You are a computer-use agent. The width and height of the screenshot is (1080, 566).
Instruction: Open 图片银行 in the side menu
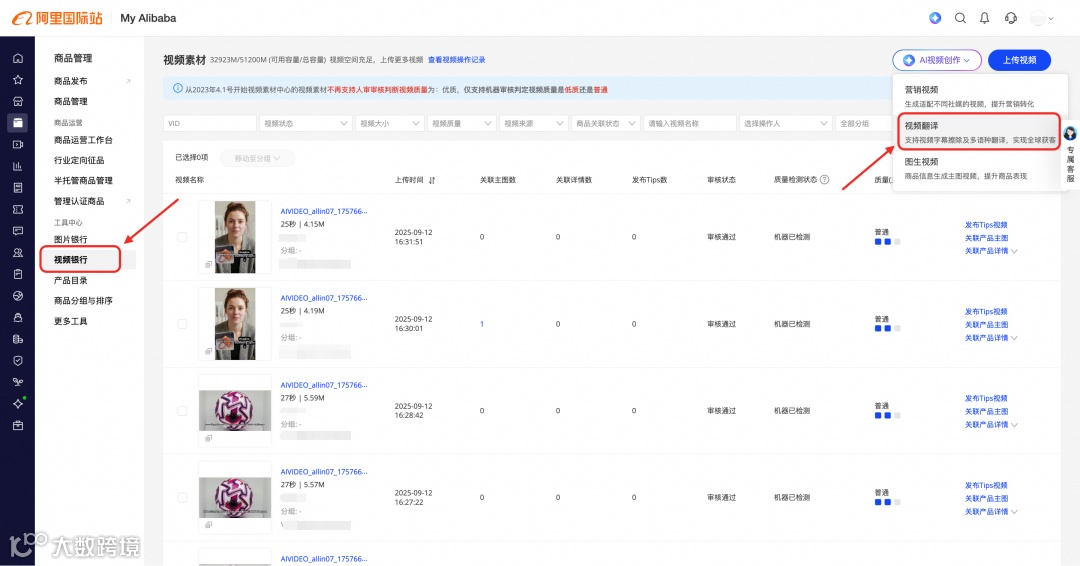[x=70, y=240]
